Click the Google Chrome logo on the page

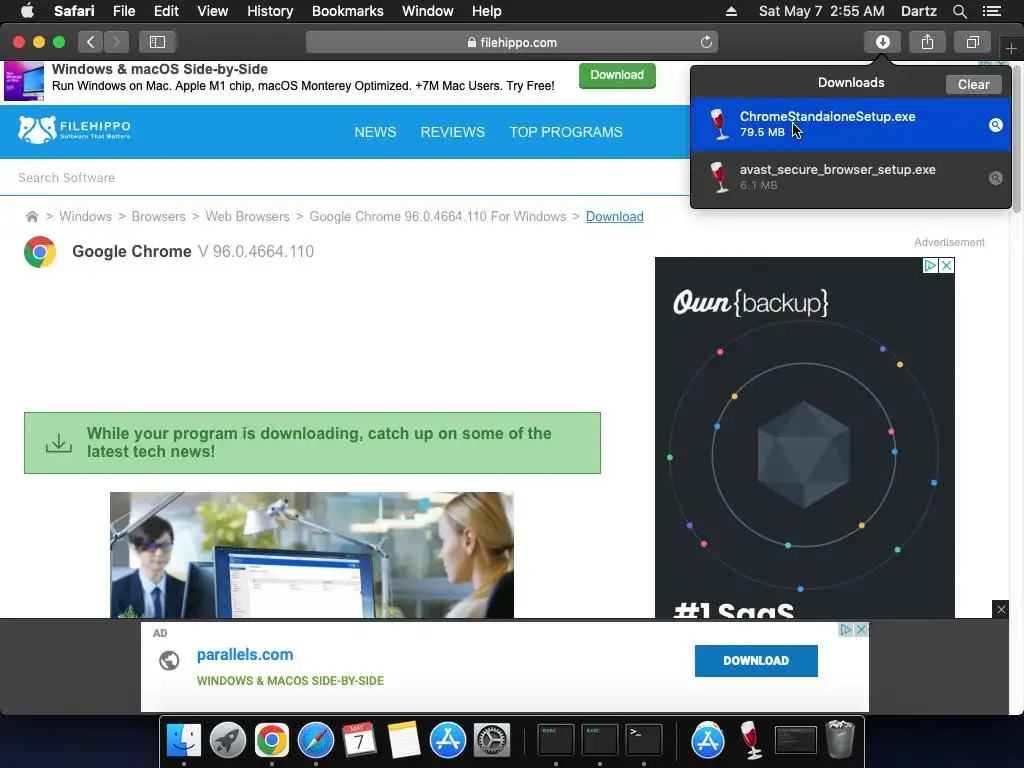(40, 251)
